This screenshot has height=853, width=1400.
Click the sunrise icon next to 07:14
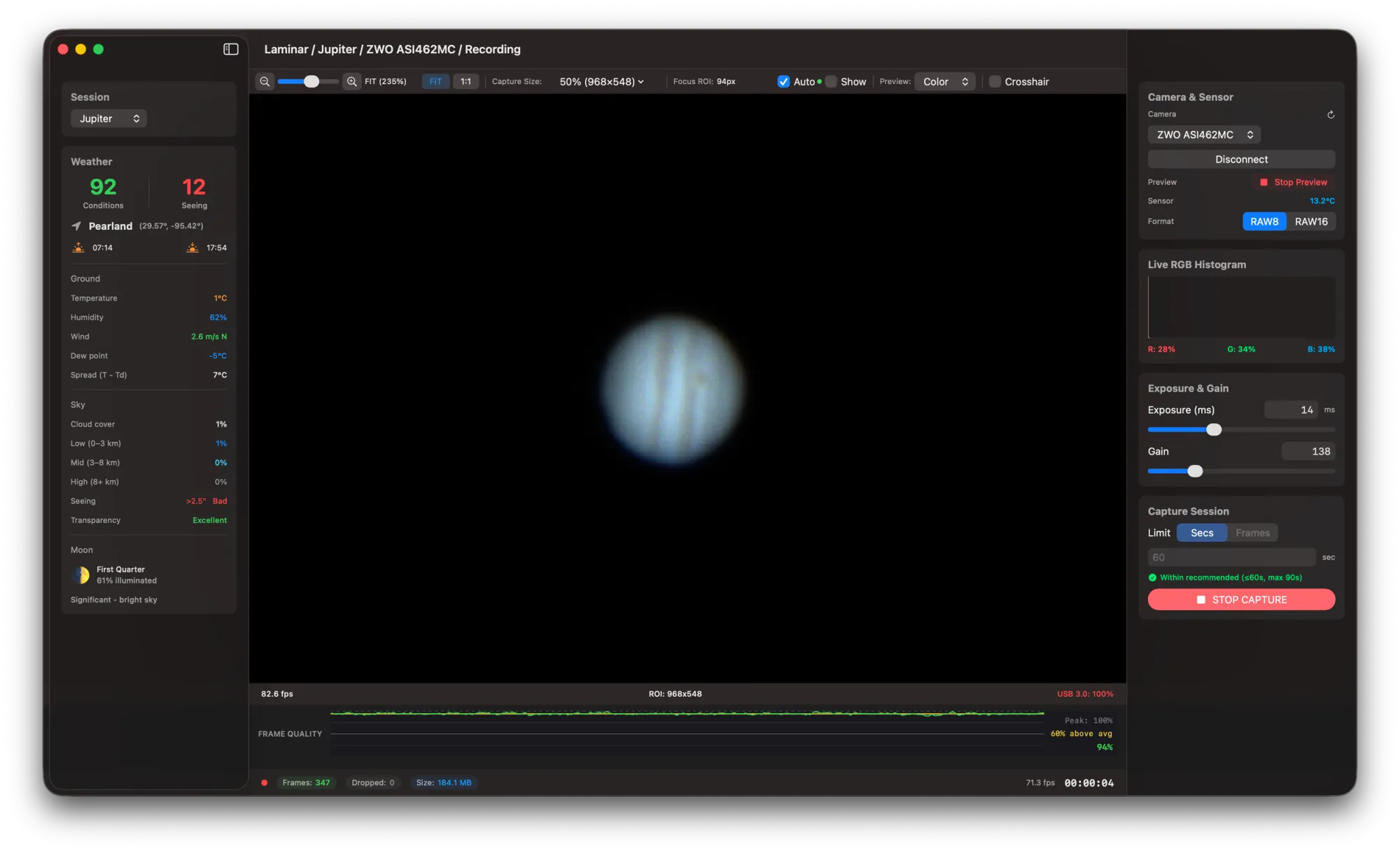click(x=78, y=247)
